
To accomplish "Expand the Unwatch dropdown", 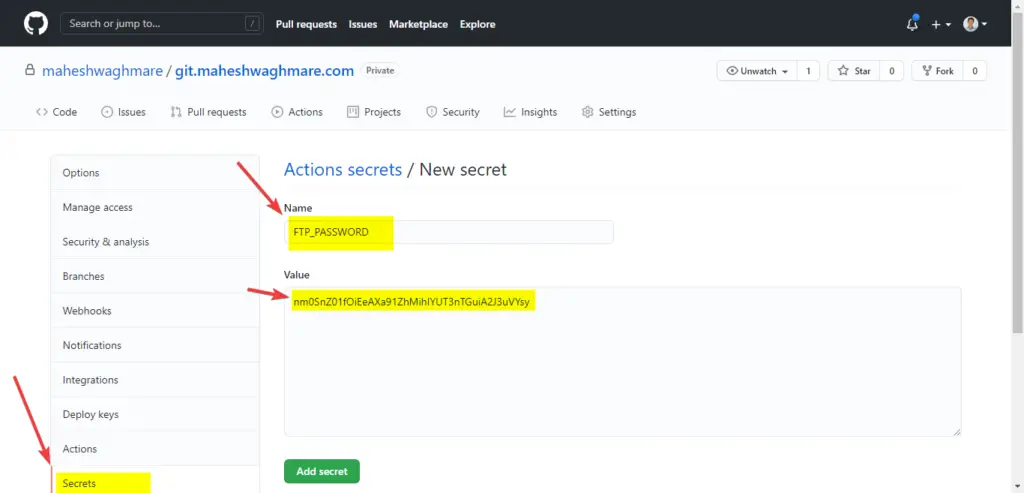I will (x=757, y=71).
